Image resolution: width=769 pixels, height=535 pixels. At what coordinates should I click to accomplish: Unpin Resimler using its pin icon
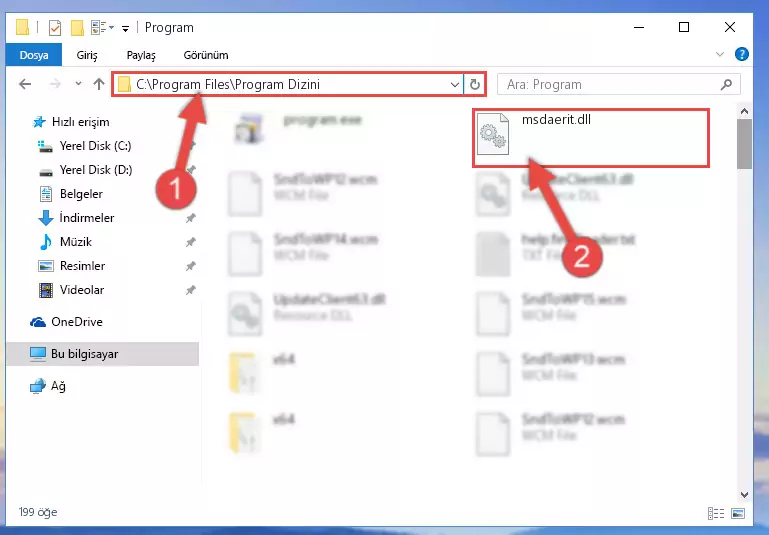pos(190,266)
